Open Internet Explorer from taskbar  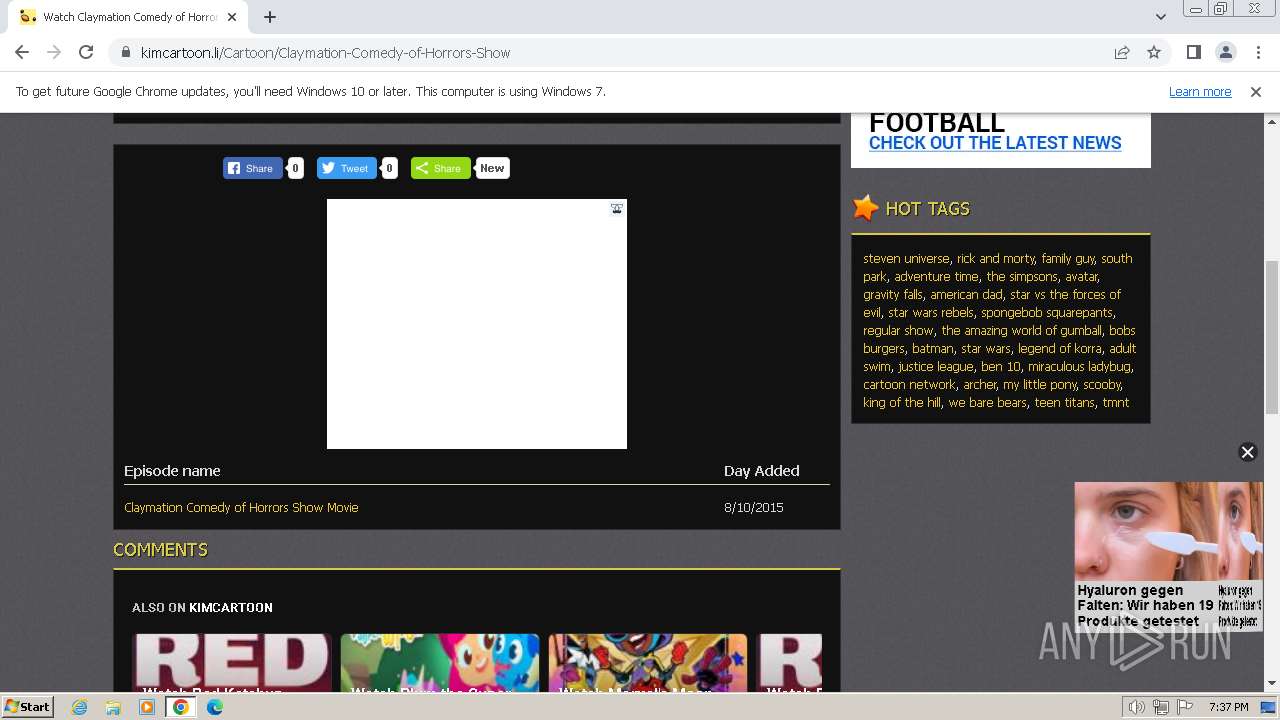(79, 707)
